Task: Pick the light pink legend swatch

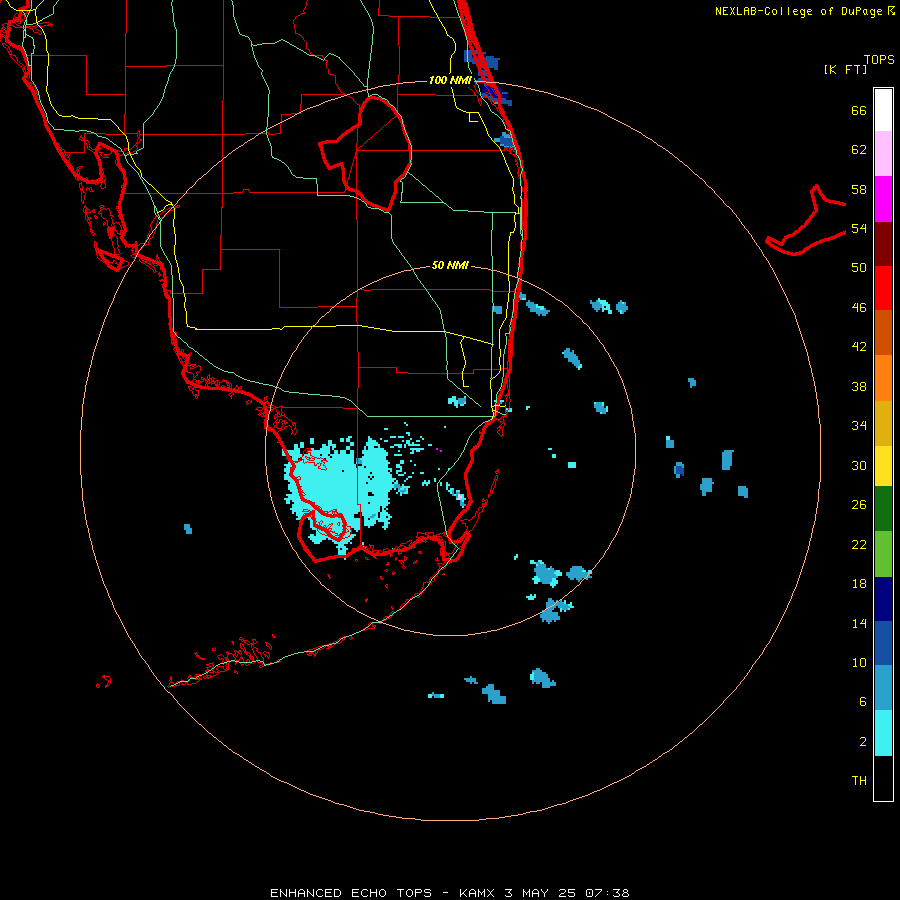Action: click(x=883, y=154)
